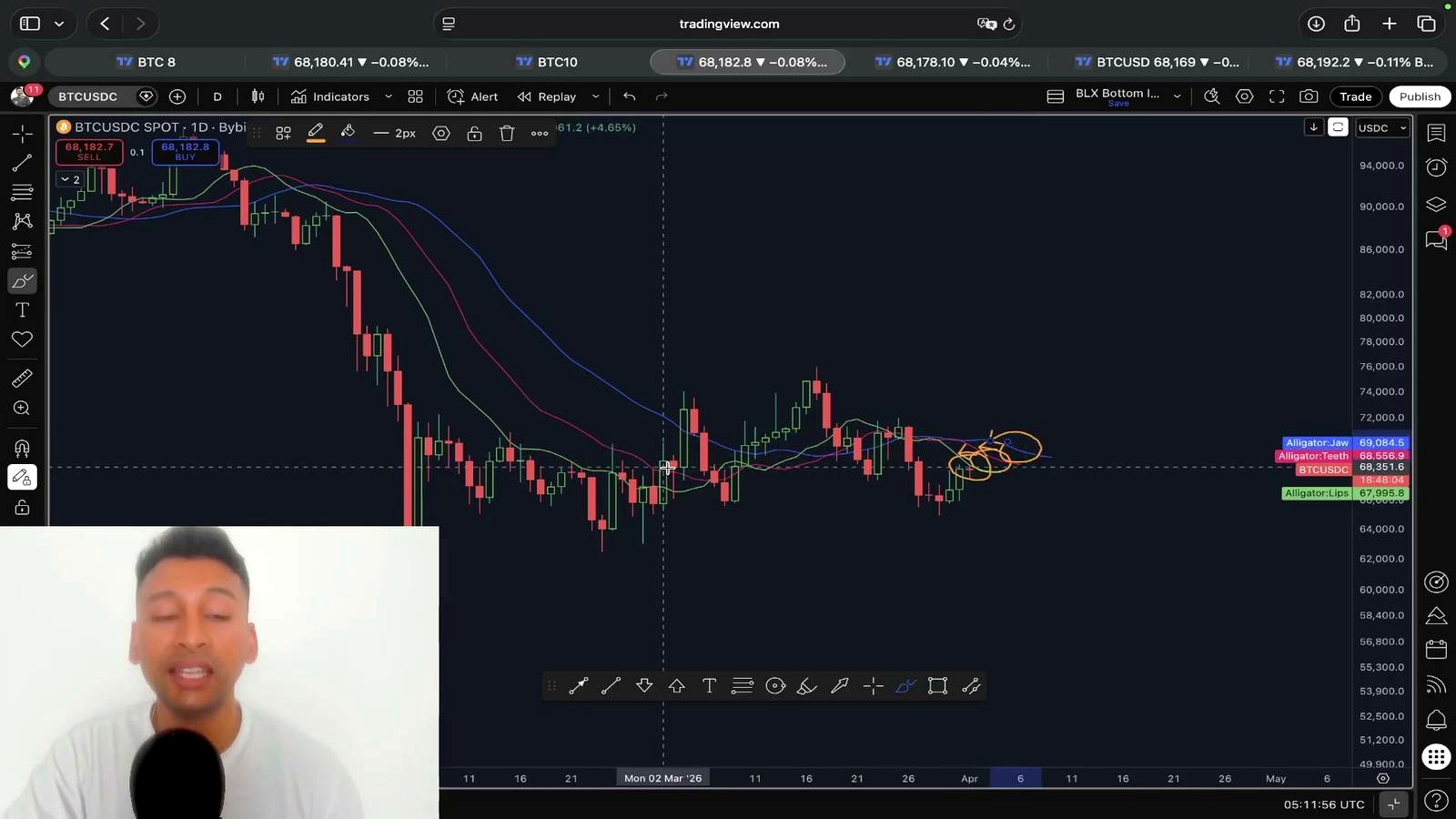Select the ruler measure tool
This screenshot has height=819, width=1456.
click(22, 379)
